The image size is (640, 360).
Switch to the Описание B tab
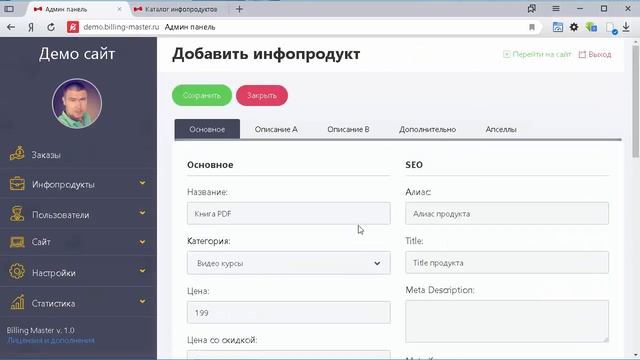tap(348, 129)
